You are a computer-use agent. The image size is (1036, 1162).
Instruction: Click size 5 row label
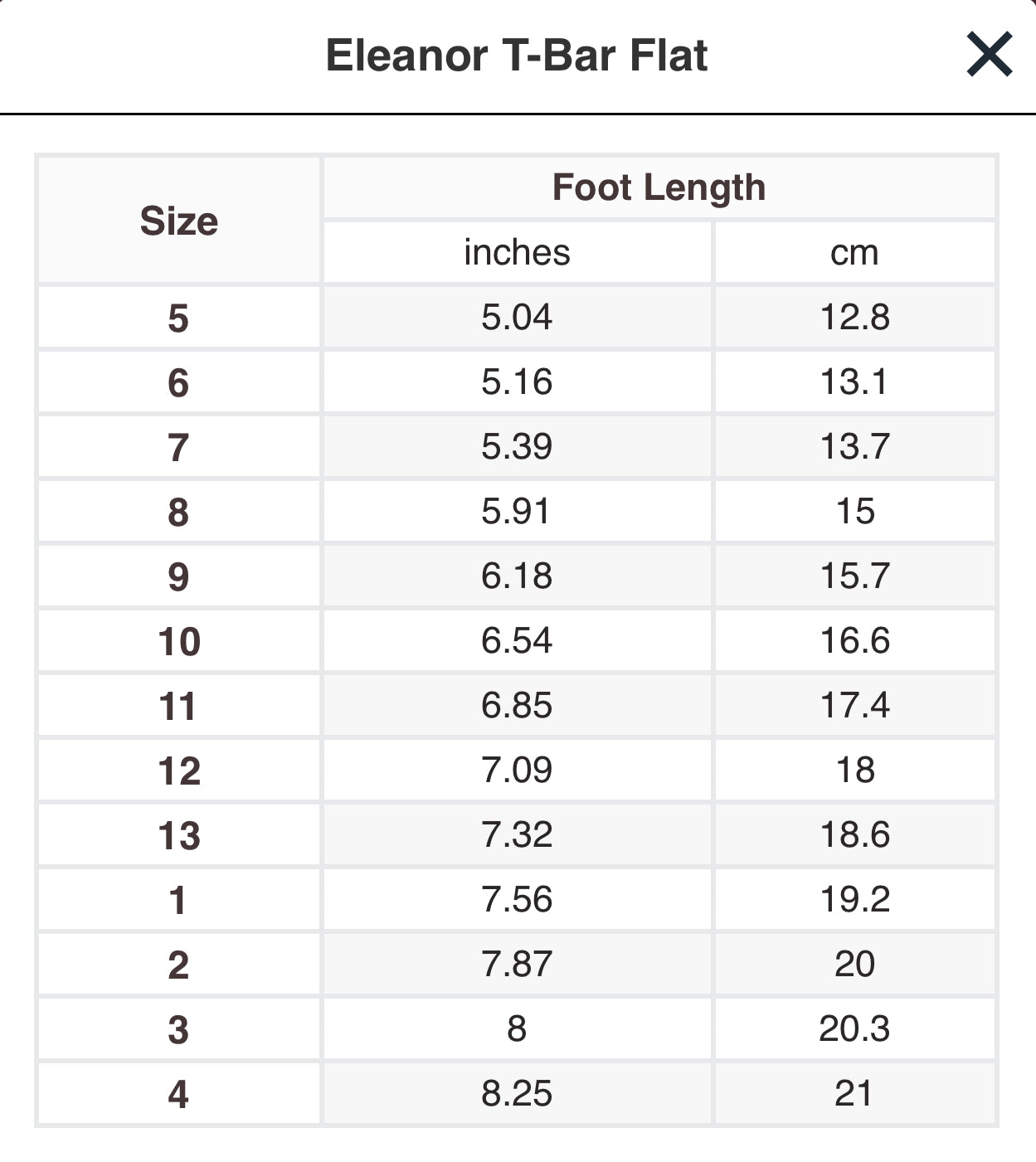[178, 318]
